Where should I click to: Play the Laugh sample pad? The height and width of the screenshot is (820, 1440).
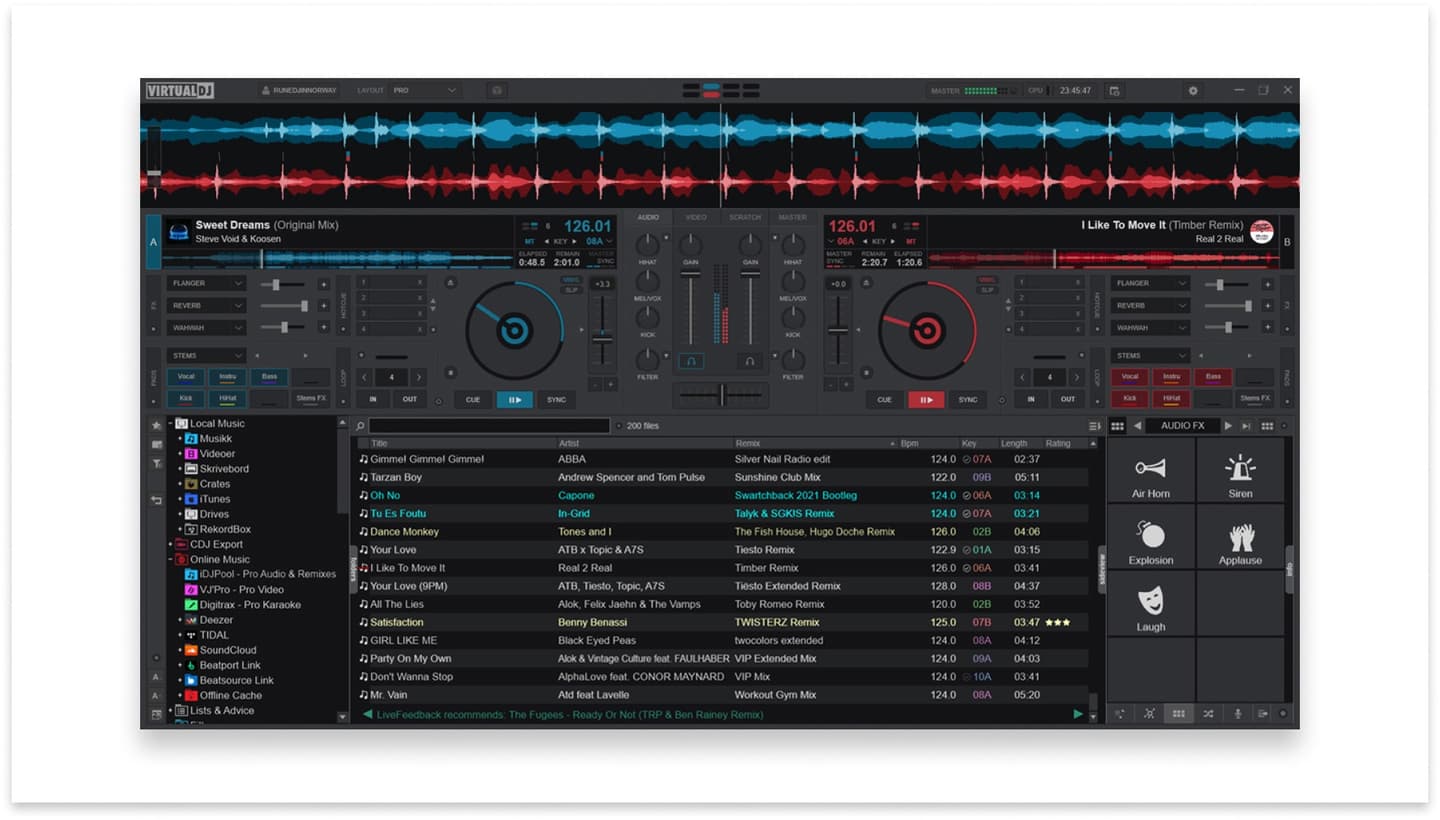pos(1150,605)
